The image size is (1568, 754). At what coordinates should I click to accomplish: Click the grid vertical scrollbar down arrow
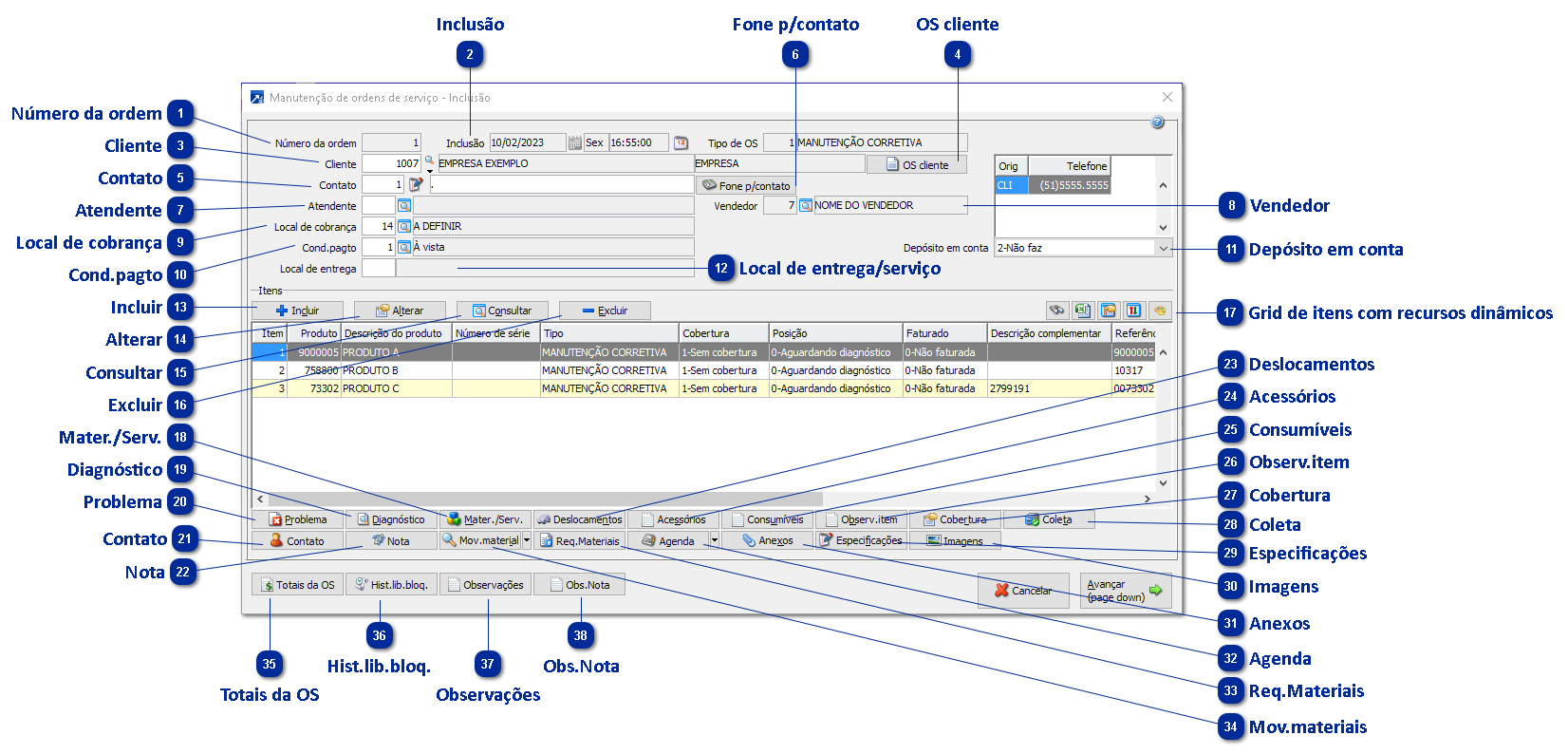(x=1164, y=483)
